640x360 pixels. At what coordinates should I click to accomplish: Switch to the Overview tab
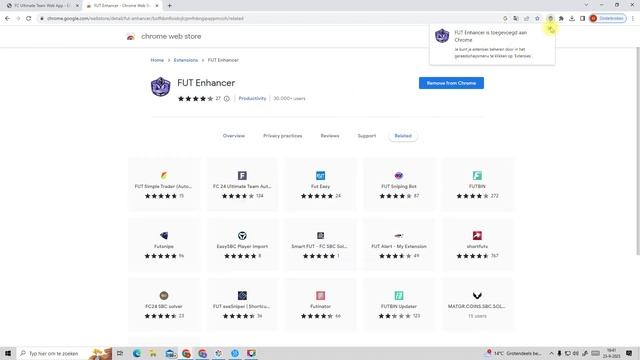click(234, 136)
